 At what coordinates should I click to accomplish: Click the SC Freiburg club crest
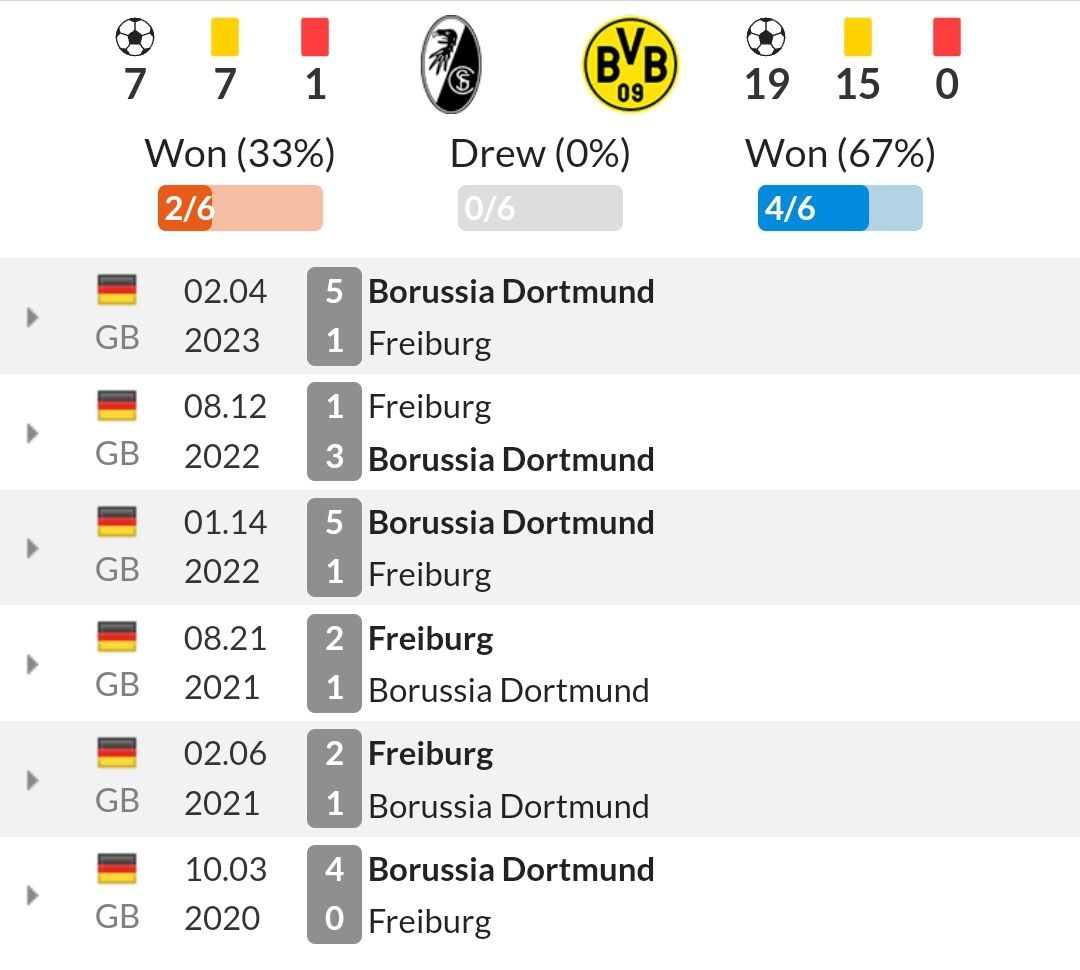coord(451,64)
